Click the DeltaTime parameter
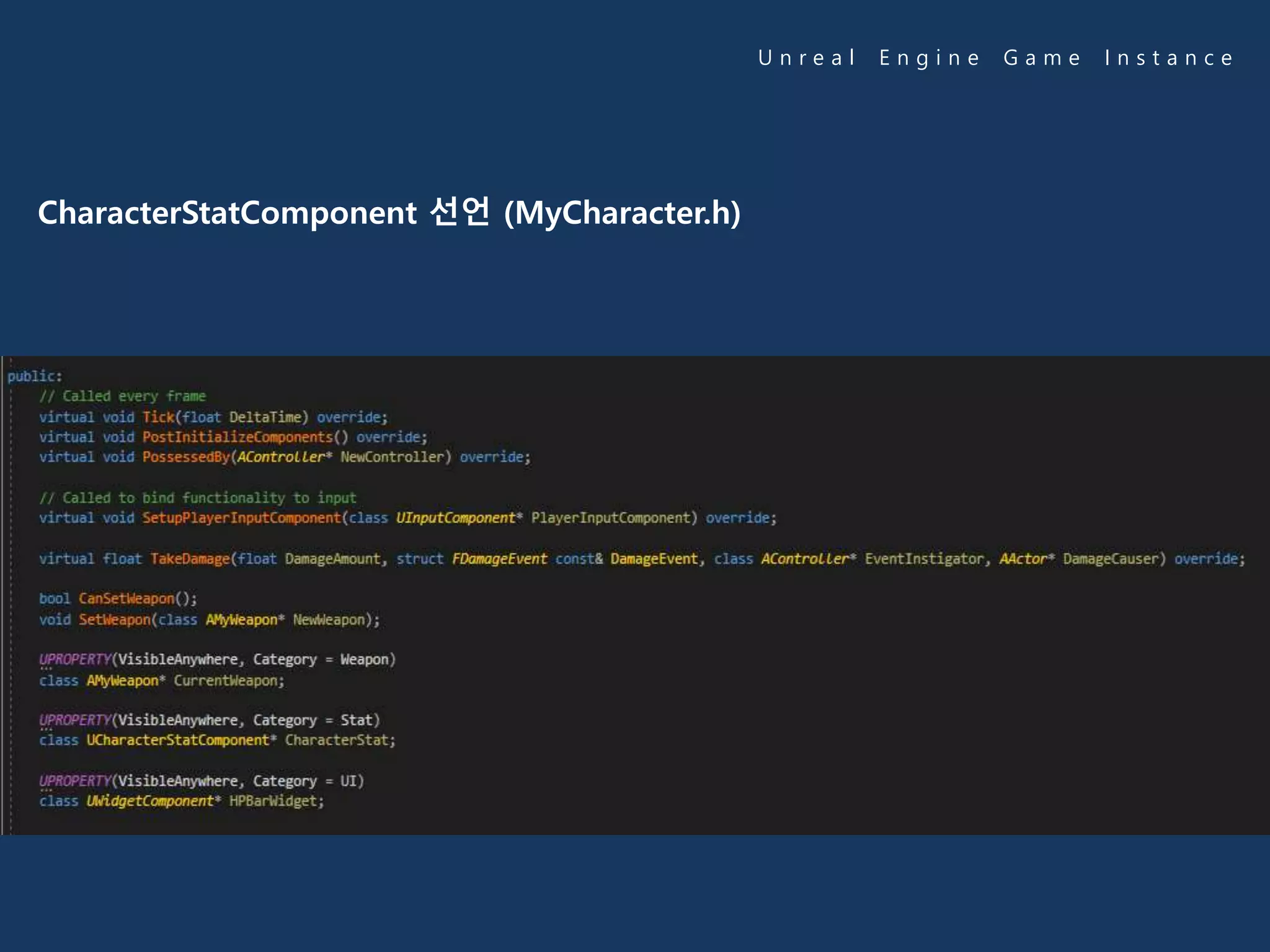Screen dimensions: 1270x952 pos(265,417)
